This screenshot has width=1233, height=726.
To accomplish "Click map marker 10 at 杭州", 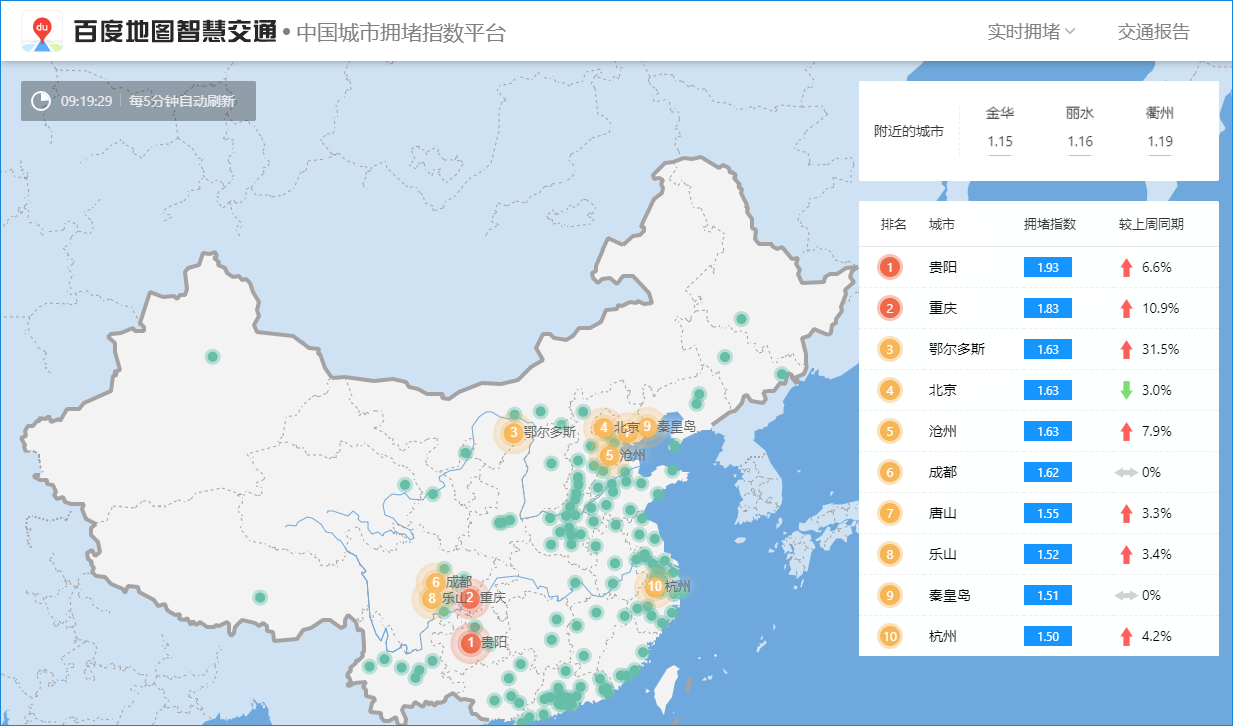I will click(x=655, y=587).
